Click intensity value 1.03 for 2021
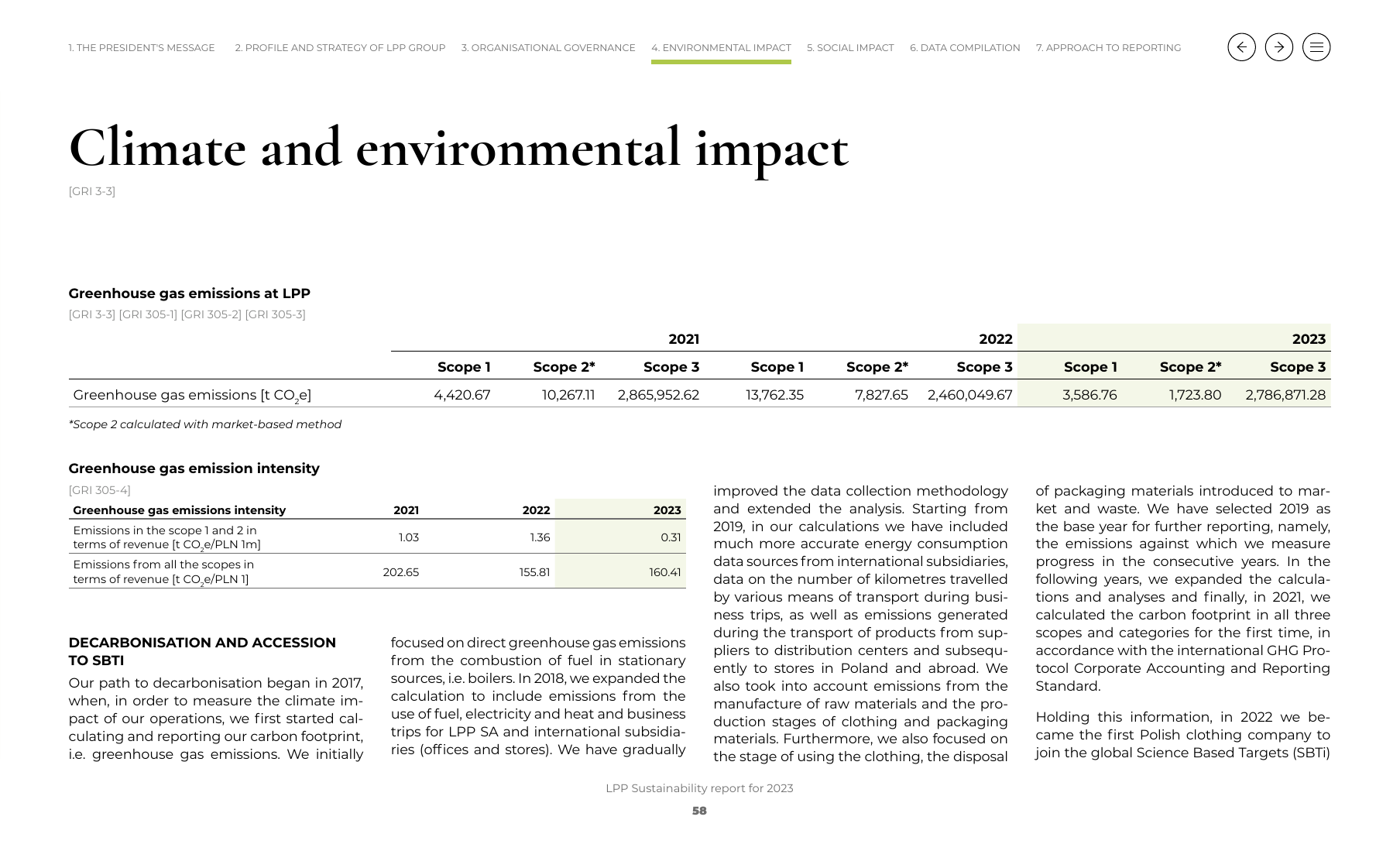 coord(408,537)
